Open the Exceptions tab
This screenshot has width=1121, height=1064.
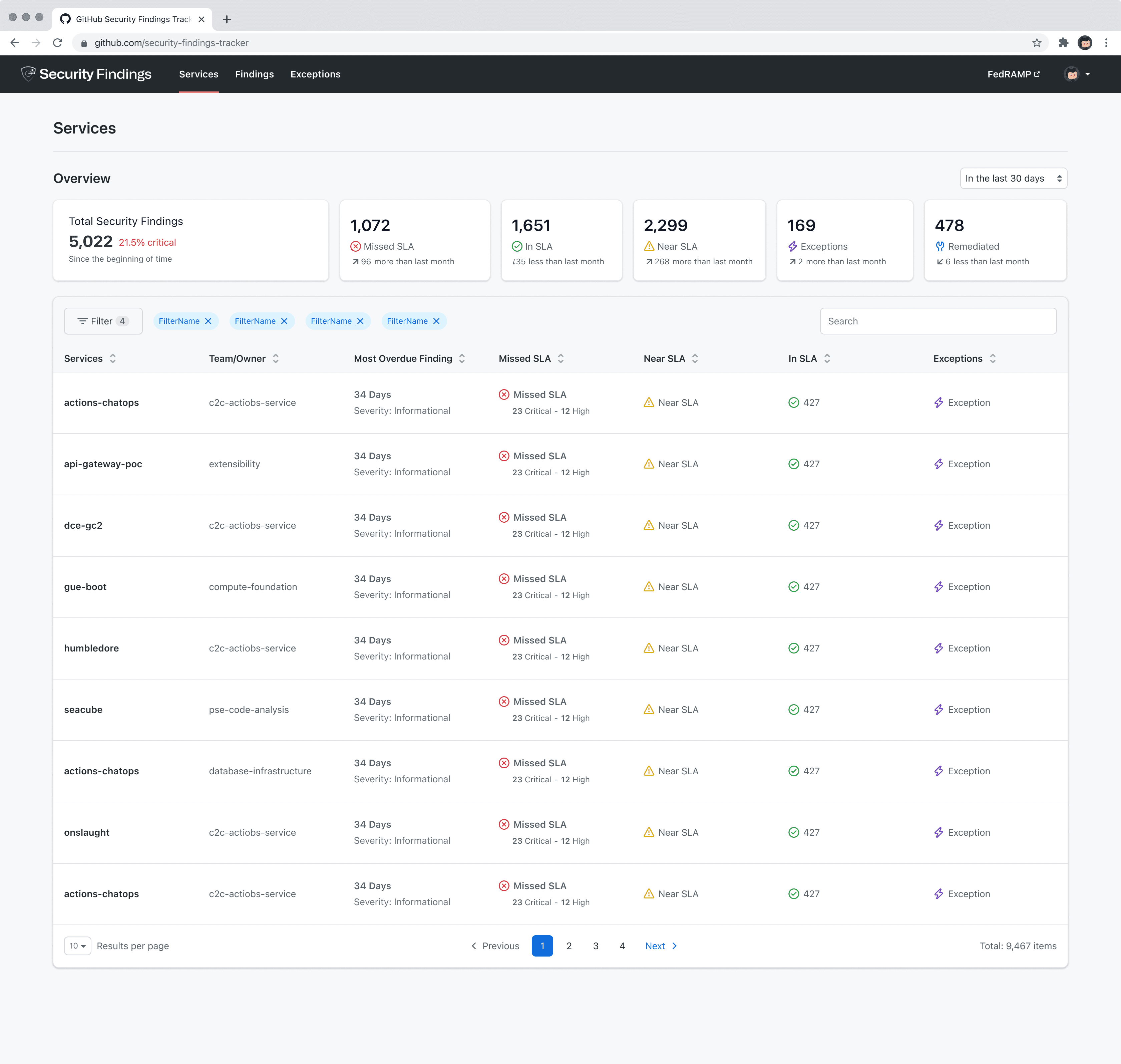click(315, 74)
